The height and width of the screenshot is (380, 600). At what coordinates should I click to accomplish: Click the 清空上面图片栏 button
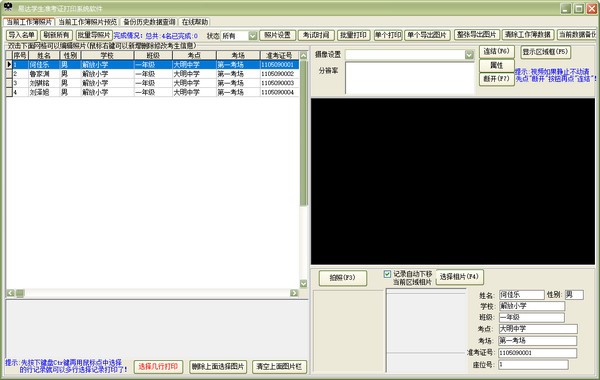[x=279, y=367]
